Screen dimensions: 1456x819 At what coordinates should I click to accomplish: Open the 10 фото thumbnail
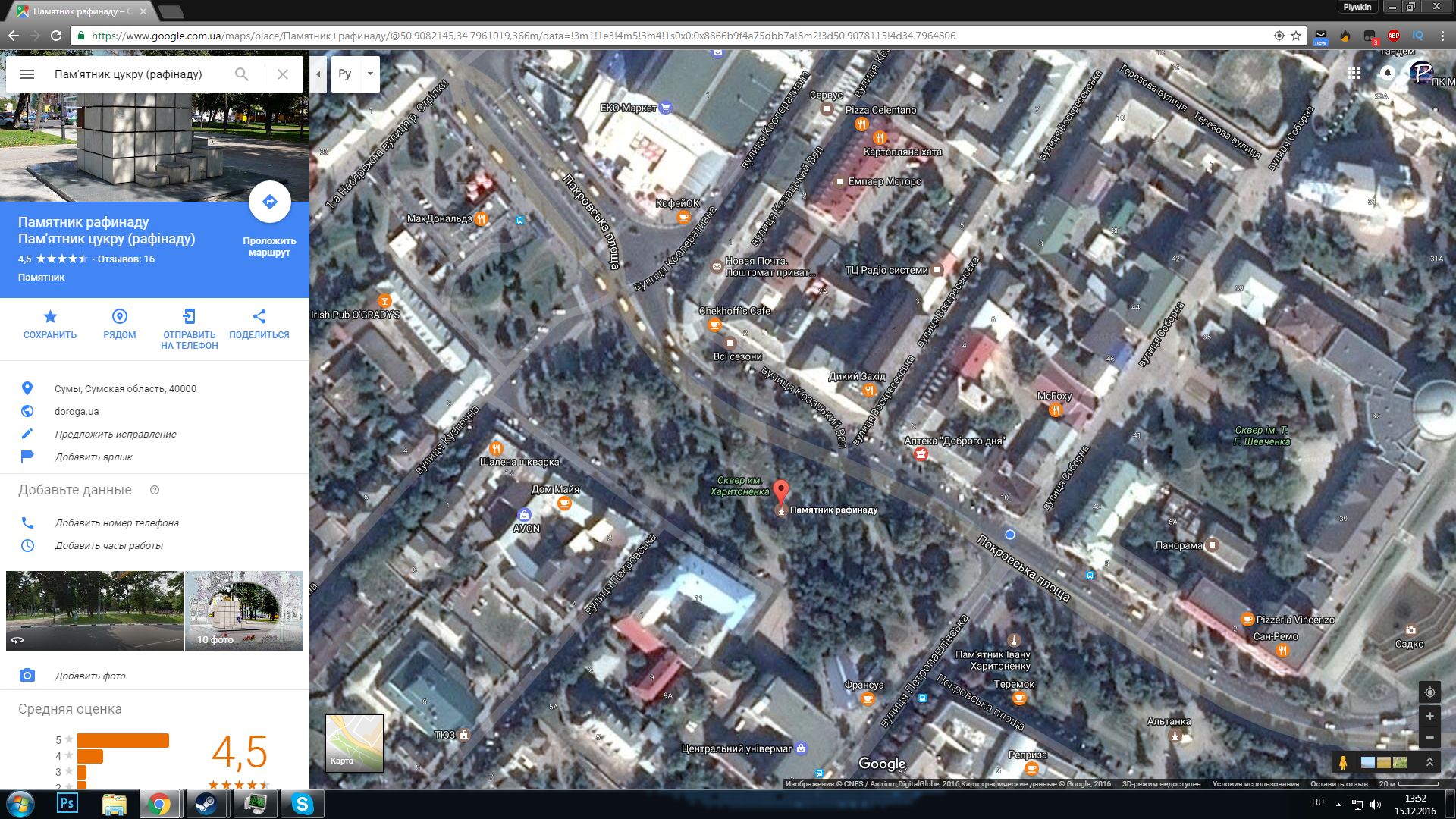click(x=244, y=611)
